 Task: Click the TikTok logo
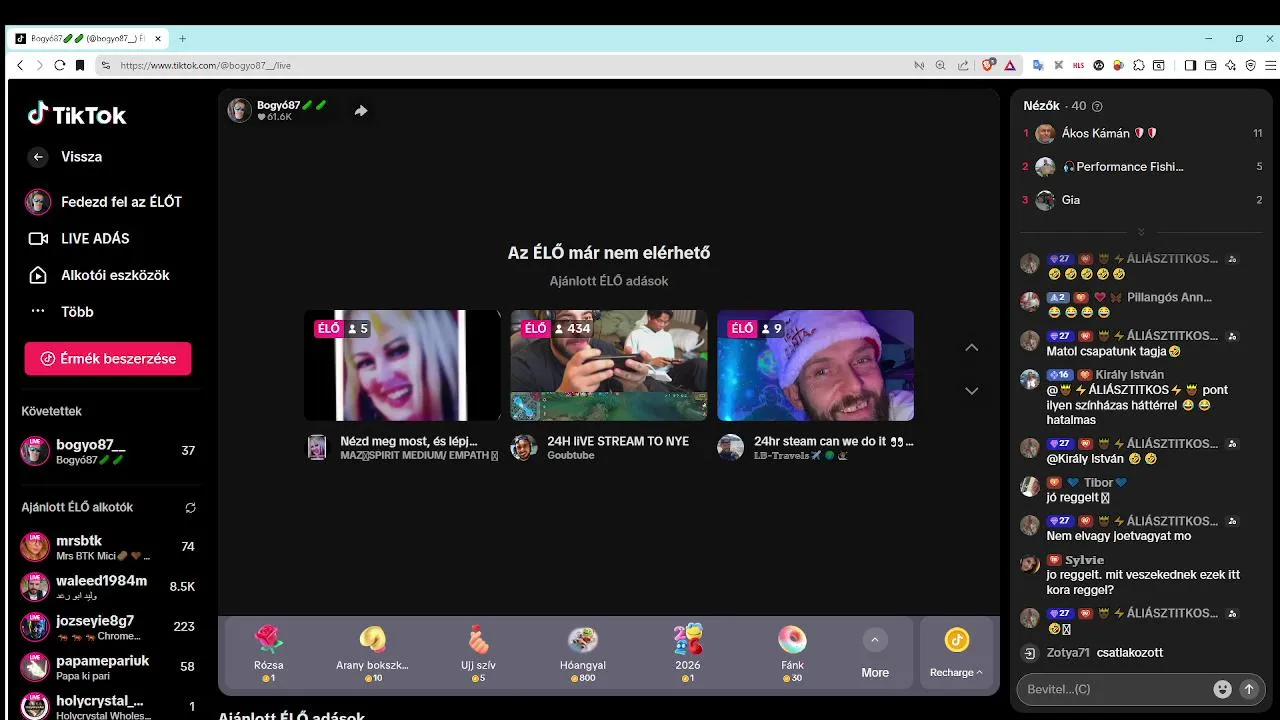coord(77,115)
